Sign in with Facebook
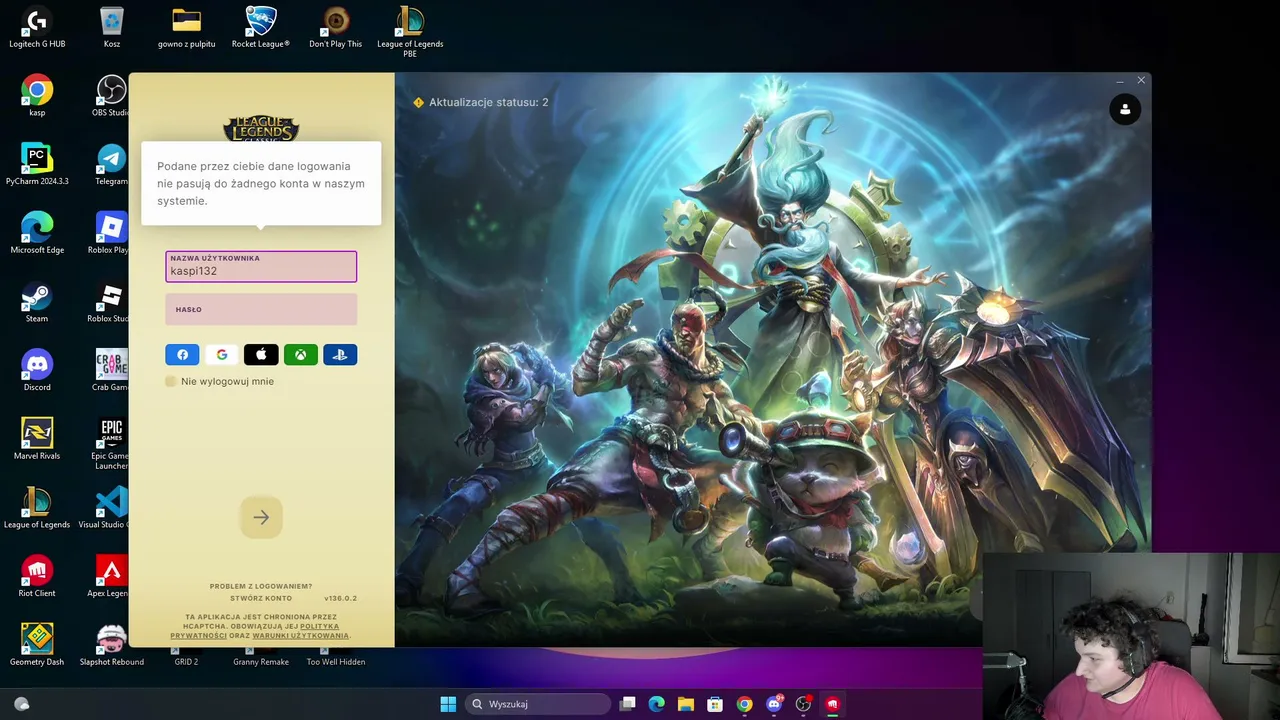 pos(182,355)
